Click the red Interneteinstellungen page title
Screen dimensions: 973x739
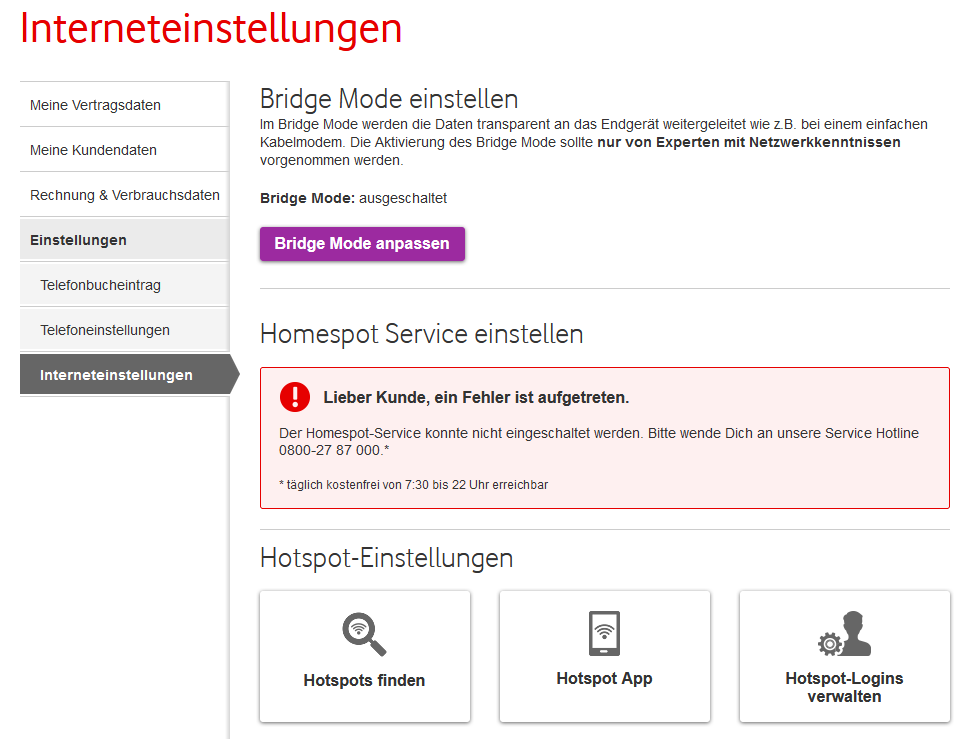click(x=211, y=28)
